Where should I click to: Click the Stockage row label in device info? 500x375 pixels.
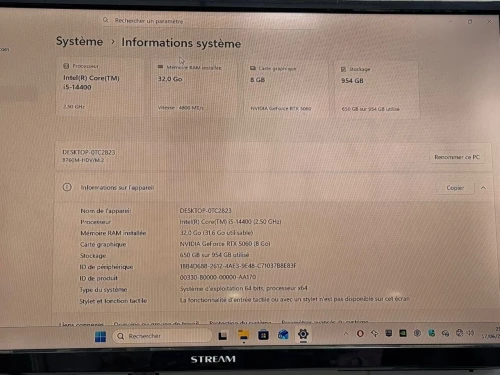[x=93, y=256]
